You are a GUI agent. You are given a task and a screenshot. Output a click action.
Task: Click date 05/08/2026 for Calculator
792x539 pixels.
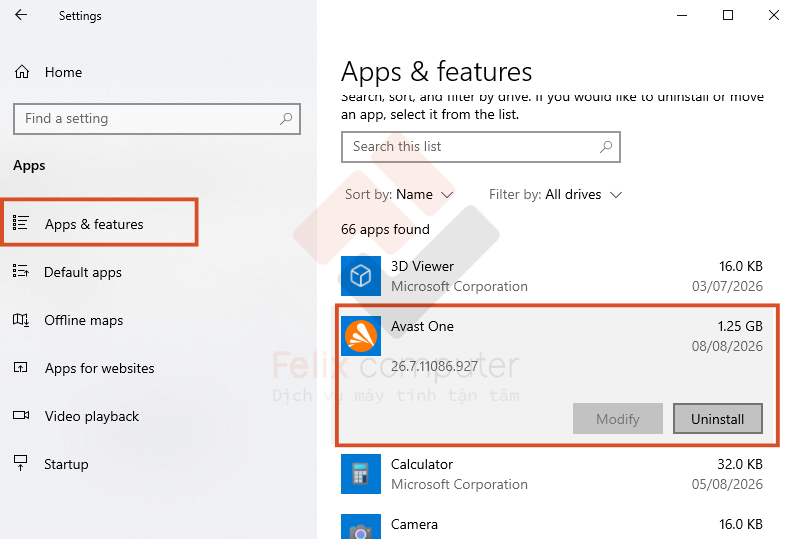coord(727,484)
